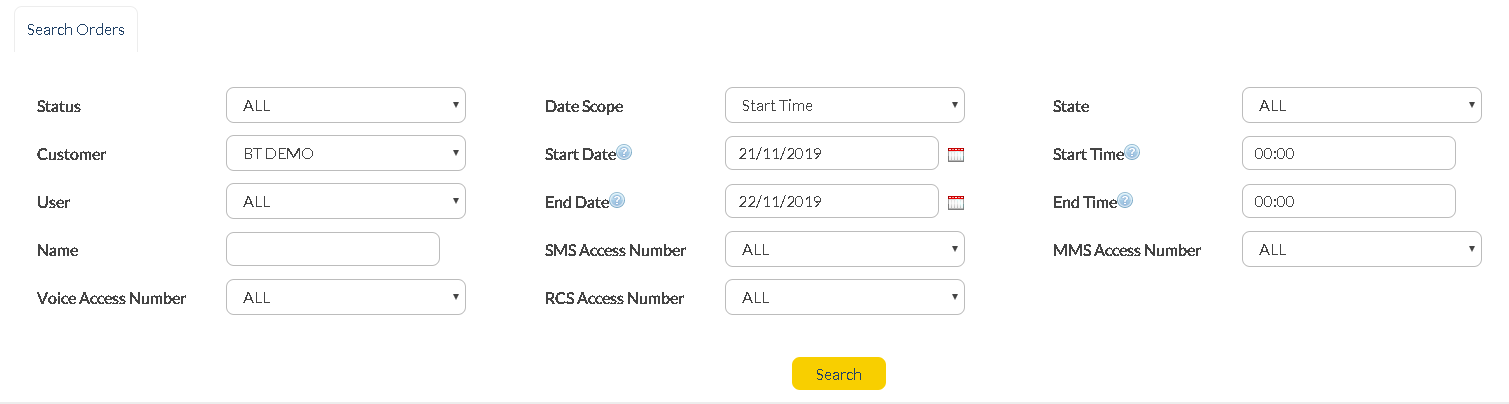1509x404 pixels.
Task: Click the End Time help icon
Action: (x=1125, y=201)
